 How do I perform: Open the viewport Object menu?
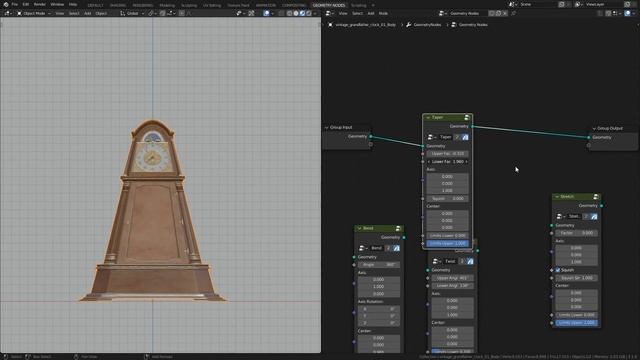(101, 13)
